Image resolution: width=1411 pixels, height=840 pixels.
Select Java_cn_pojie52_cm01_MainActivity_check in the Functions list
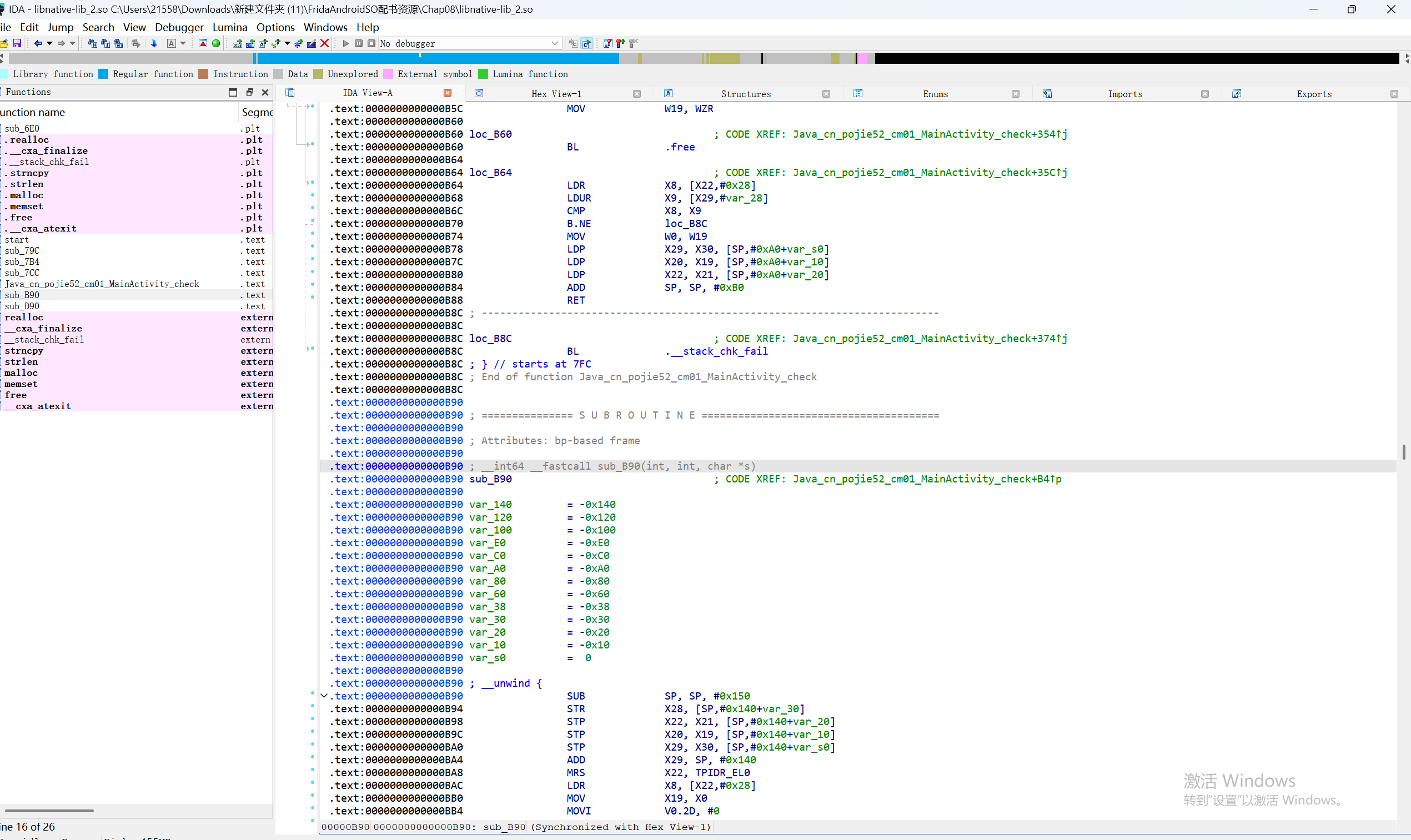tap(102, 284)
